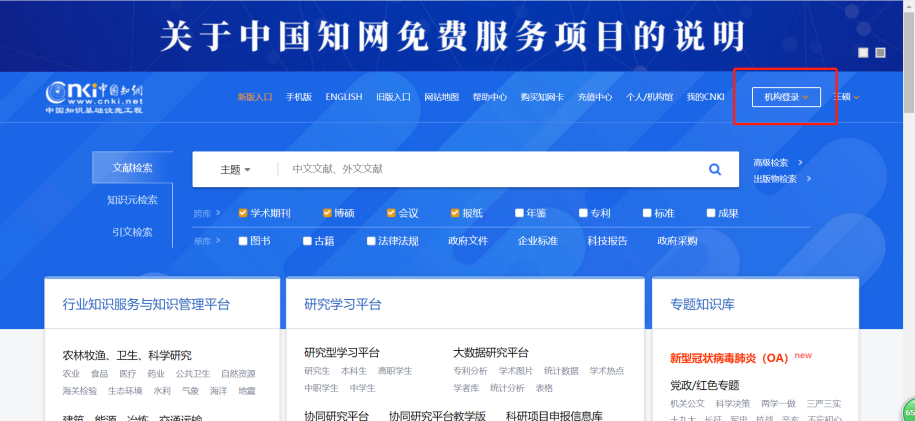Toggle the 学术期刊 checkbox
Image resolution: width=915 pixels, height=421 pixels.
pyautogui.click(x=243, y=213)
